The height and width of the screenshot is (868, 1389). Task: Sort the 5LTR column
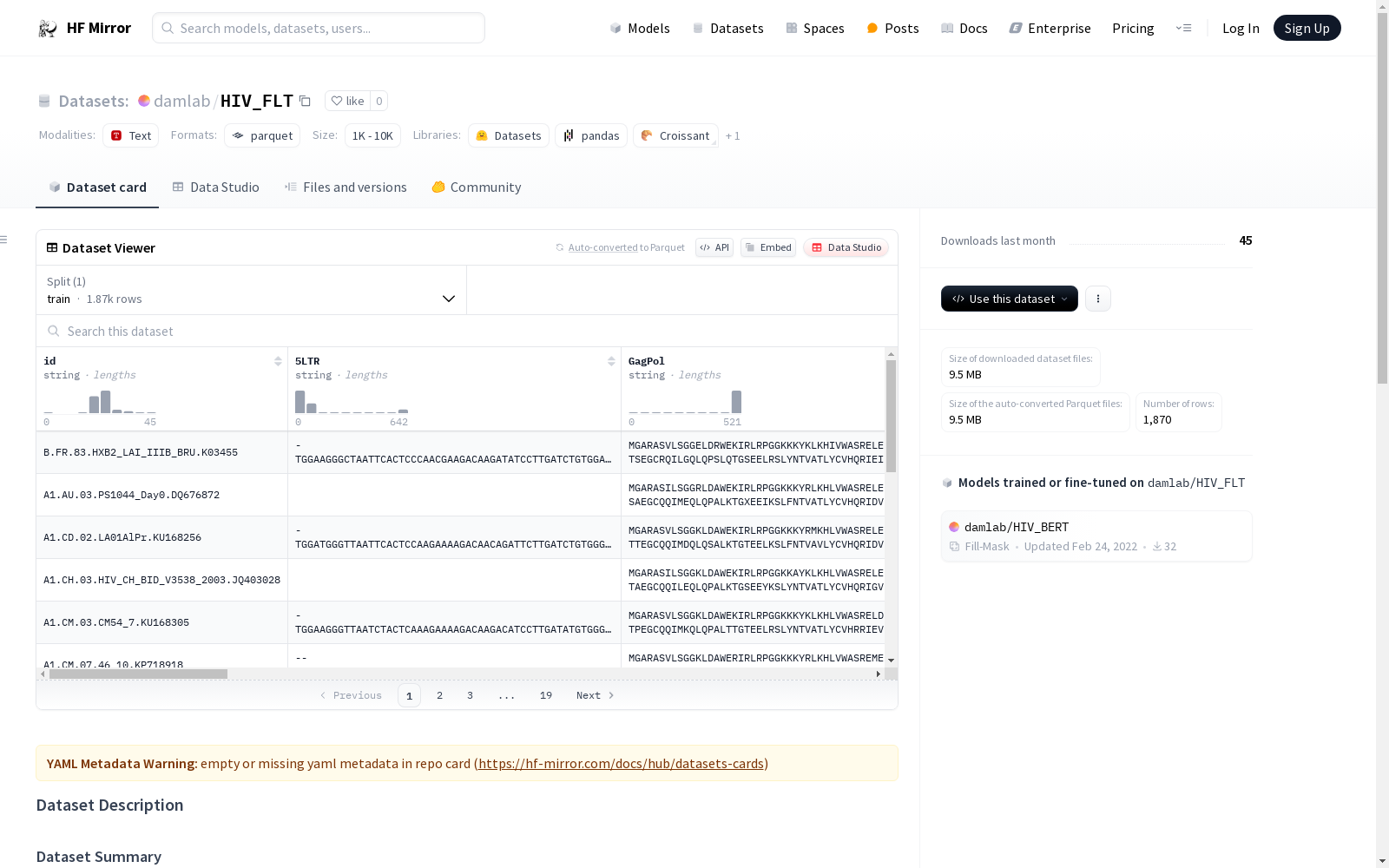point(611,361)
